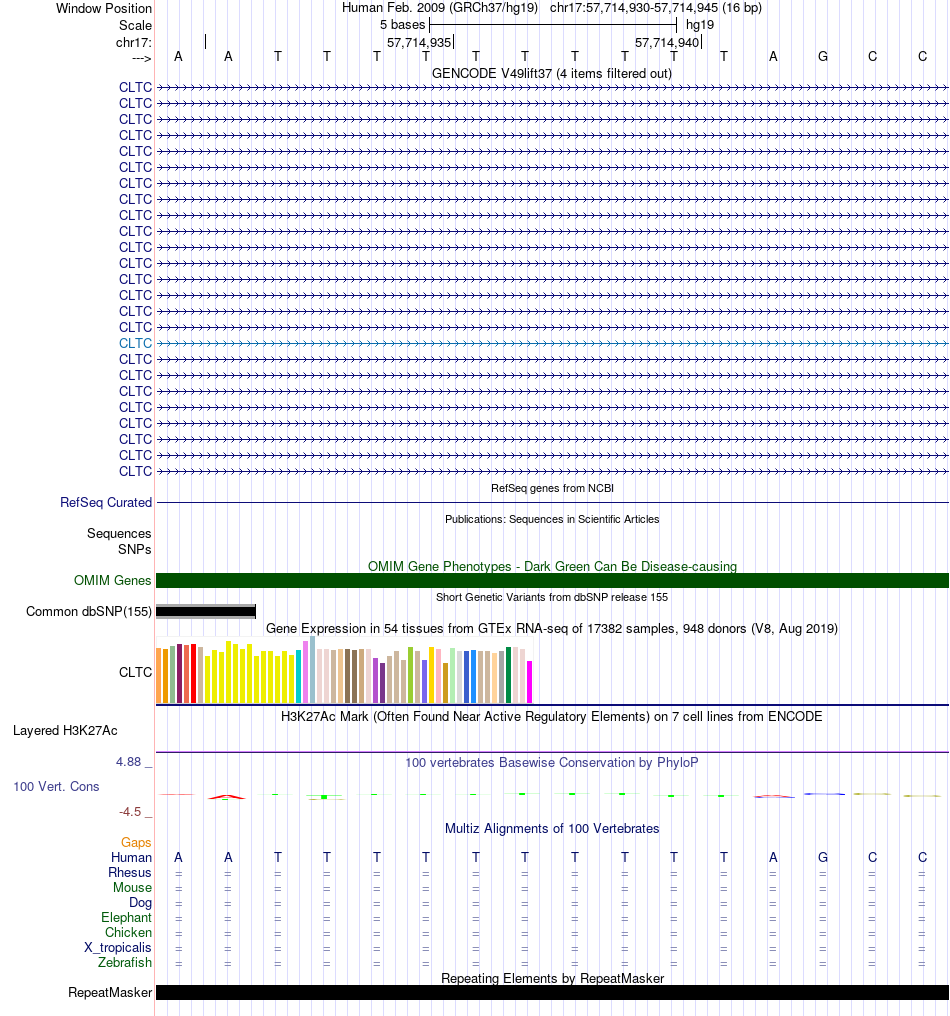950x1016 pixels.
Task: Click the dark green bar in GTEx chart
Action: [x=509, y=675]
